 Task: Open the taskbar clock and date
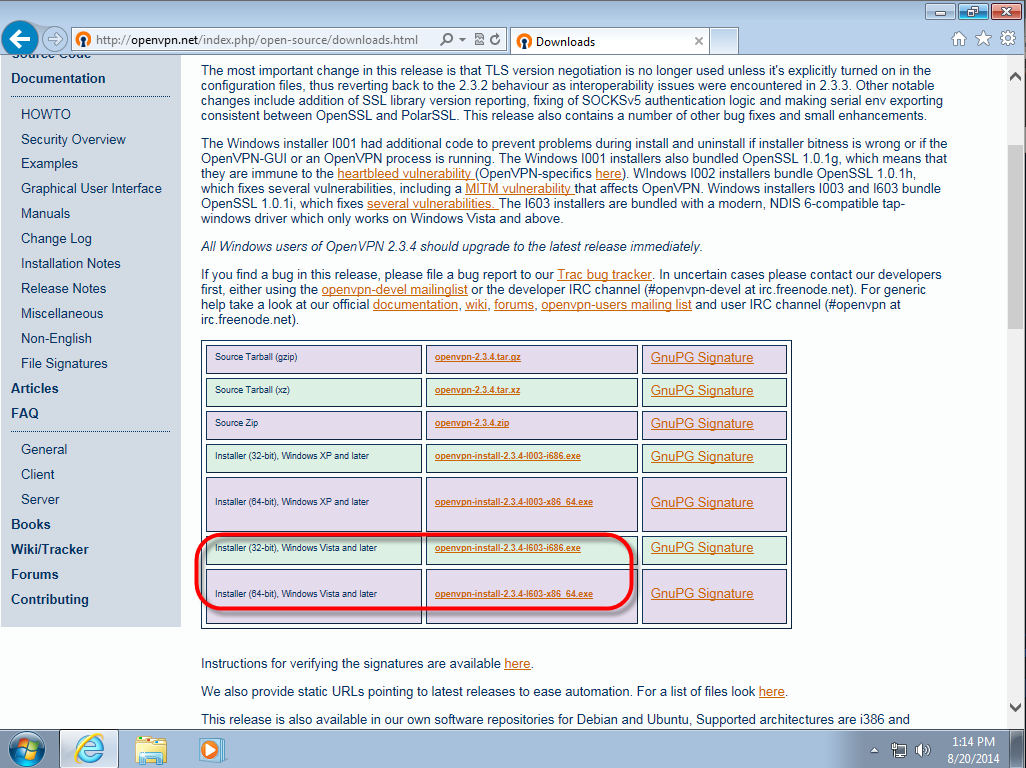coord(974,750)
